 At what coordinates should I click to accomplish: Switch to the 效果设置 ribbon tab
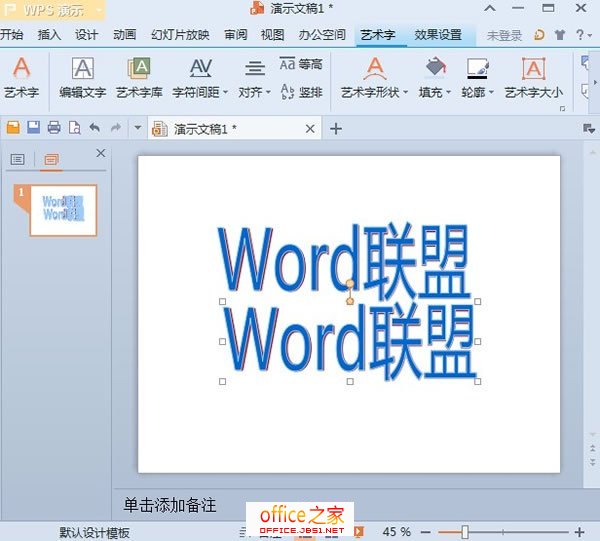(x=438, y=35)
